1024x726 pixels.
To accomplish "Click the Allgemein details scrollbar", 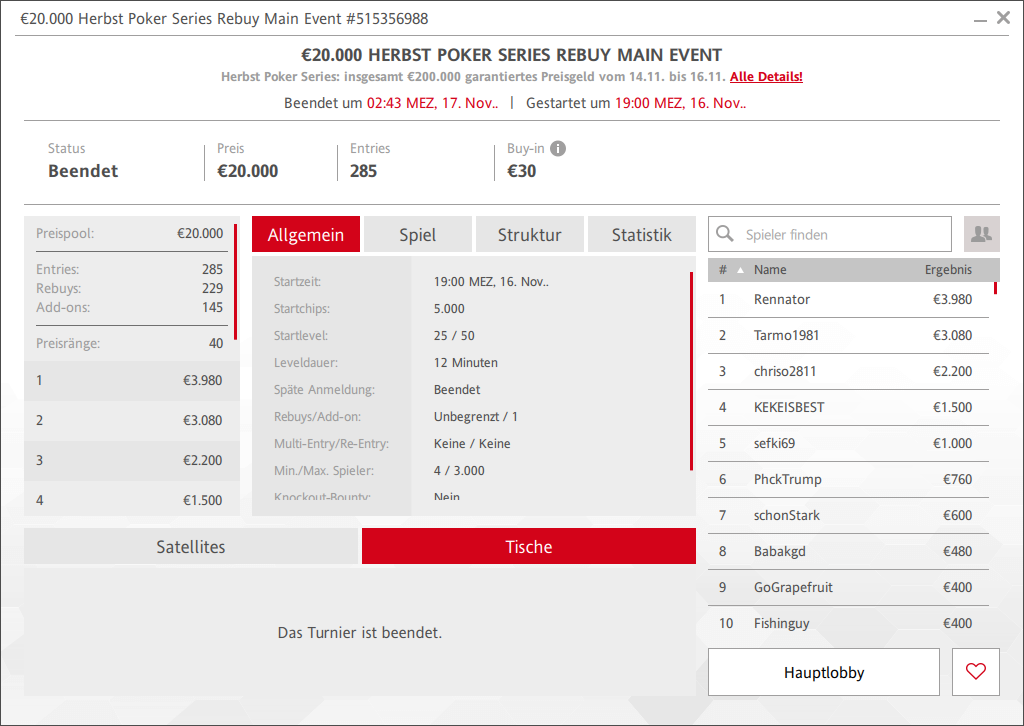I will 691,370.
